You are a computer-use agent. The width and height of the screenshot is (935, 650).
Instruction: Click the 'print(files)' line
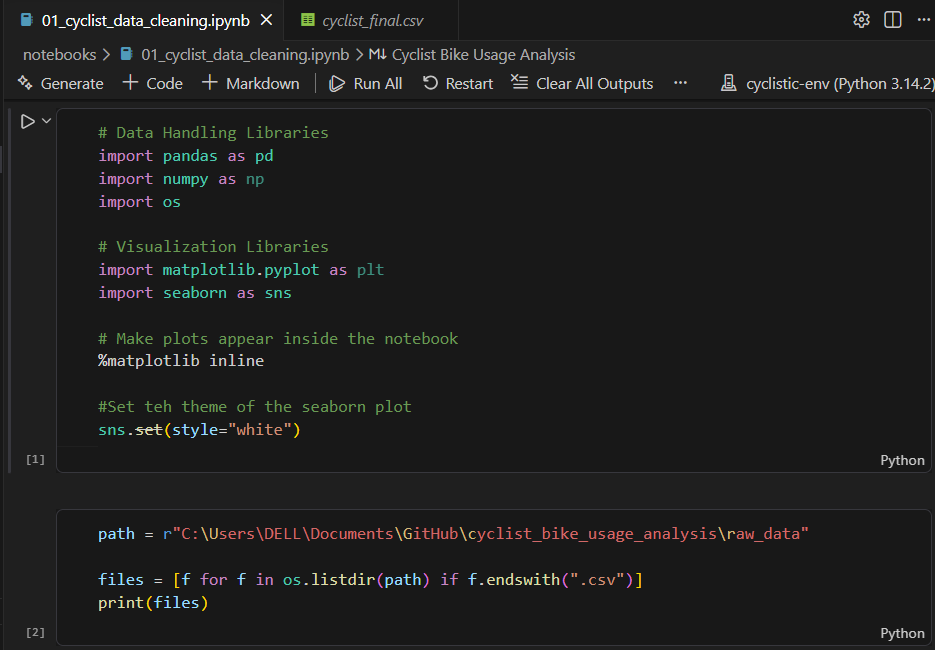click(153, 602)
